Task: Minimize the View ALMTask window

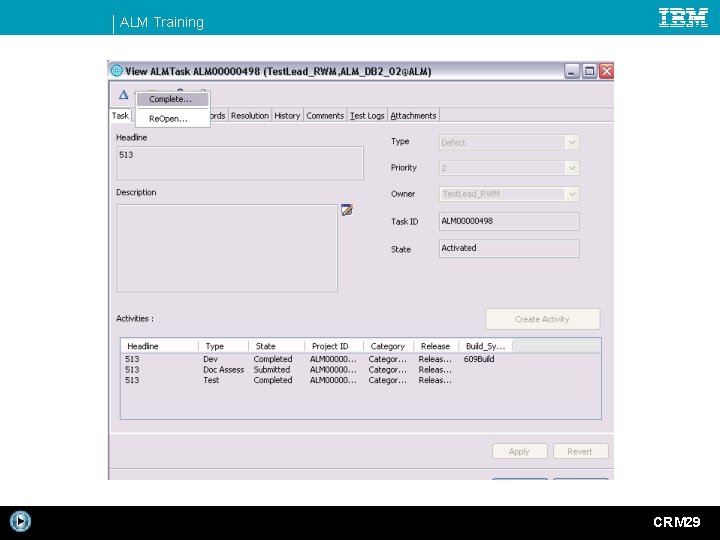Action: tap(572, 71)
